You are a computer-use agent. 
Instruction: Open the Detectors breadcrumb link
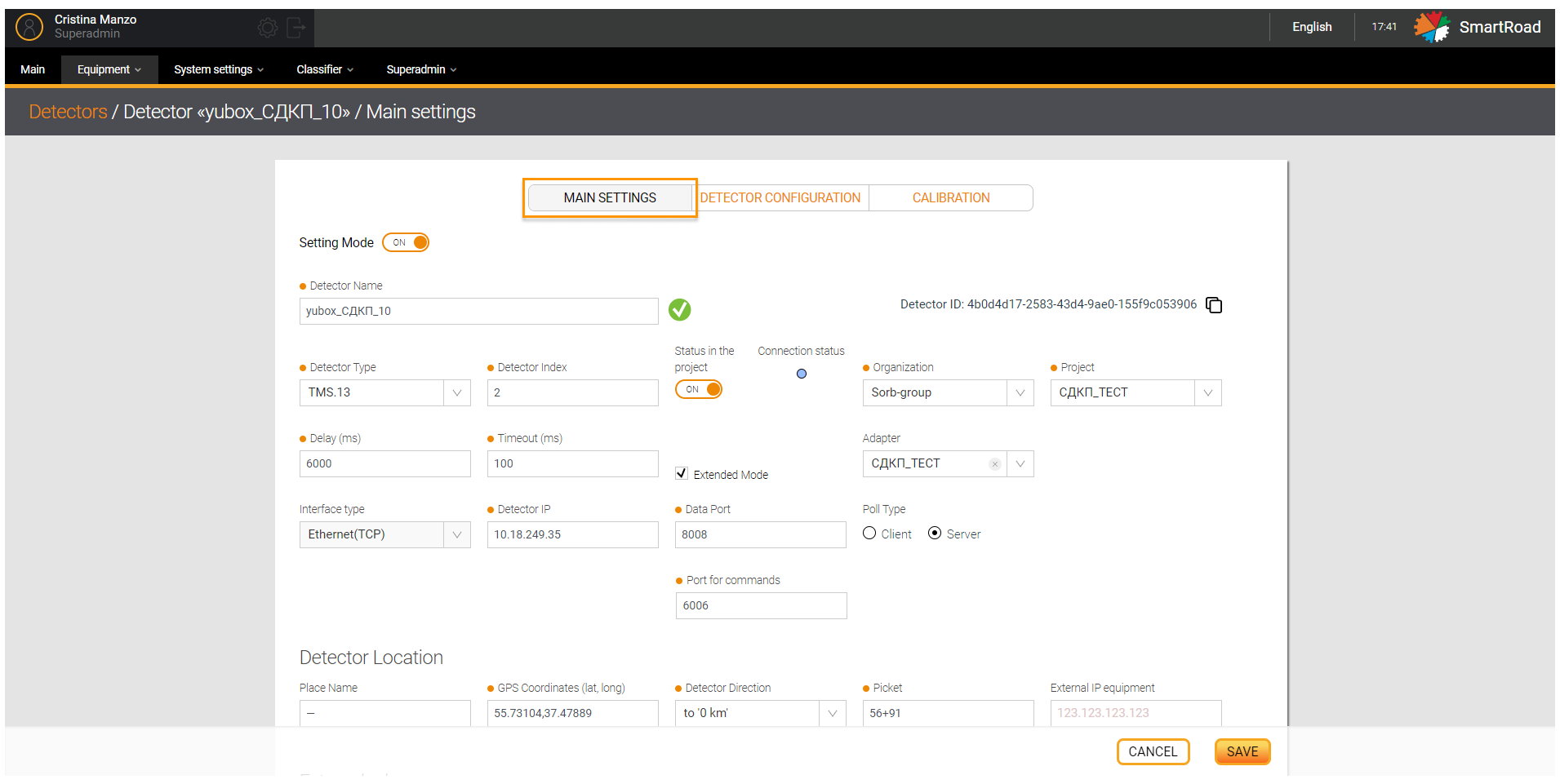point(69,112)
